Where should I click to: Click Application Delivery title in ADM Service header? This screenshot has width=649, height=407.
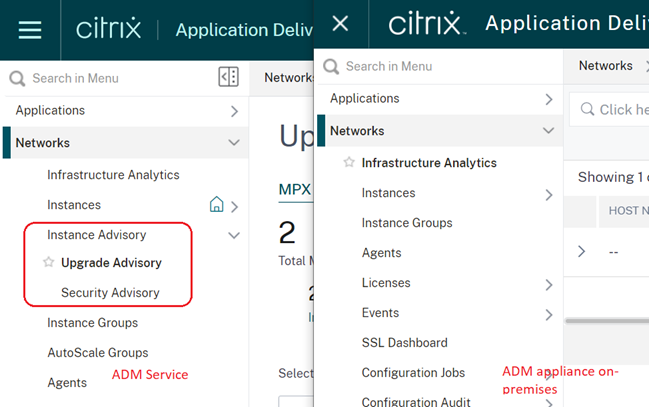(x=244, y=30)
